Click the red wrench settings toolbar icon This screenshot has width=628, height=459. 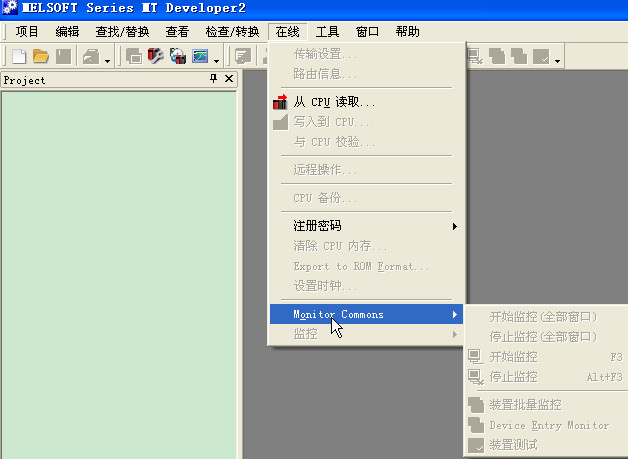156,57
